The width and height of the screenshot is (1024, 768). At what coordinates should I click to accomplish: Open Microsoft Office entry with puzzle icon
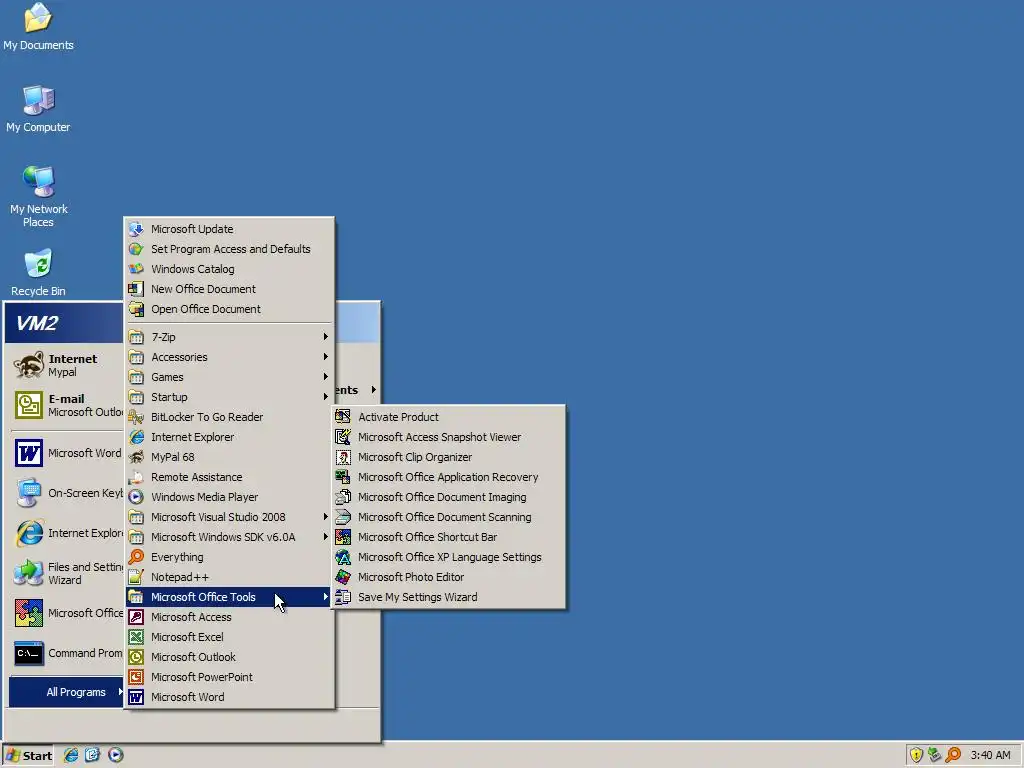tap(67, 613)
